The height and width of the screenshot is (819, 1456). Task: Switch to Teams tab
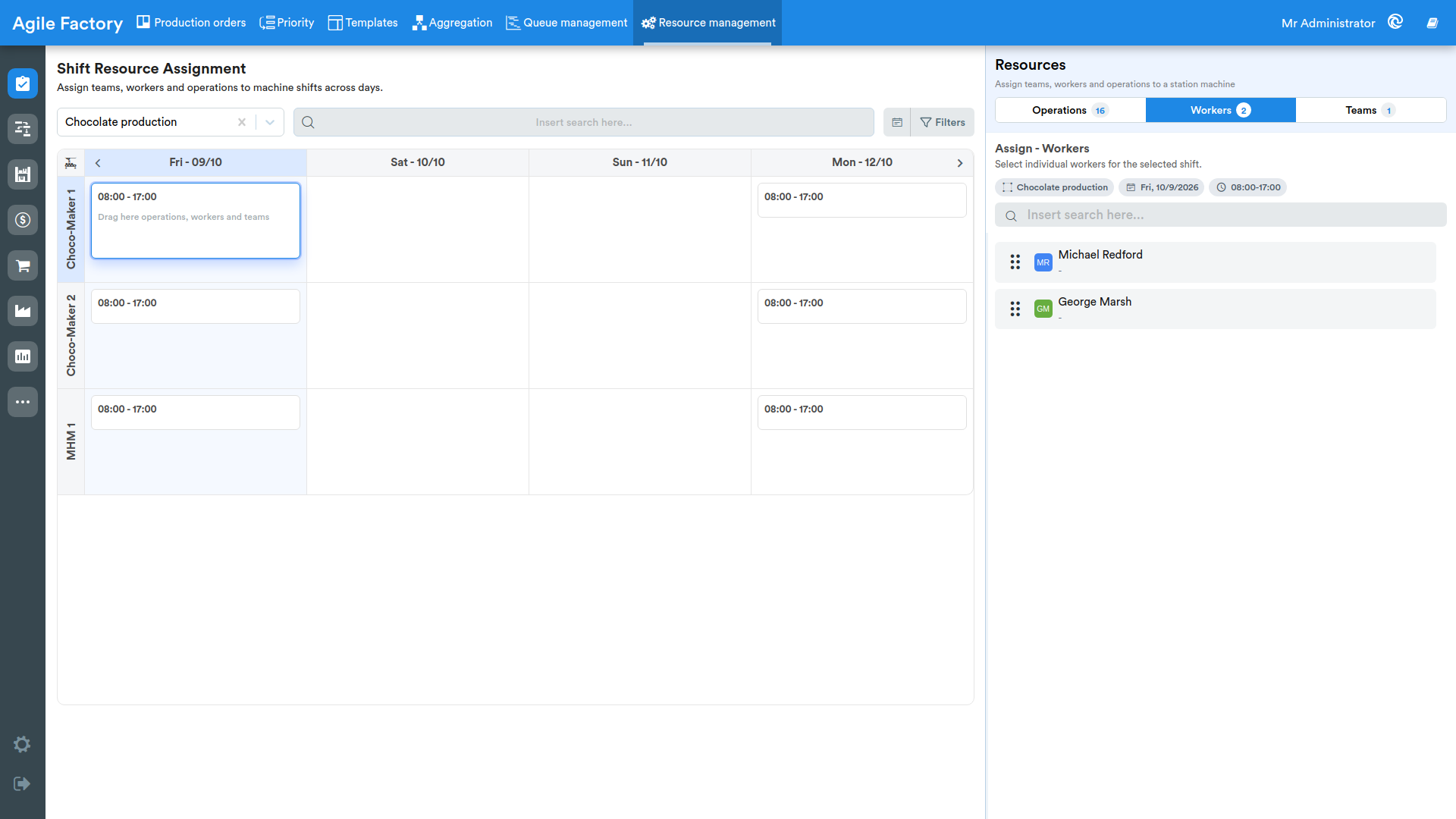[x=1370, y=110]
